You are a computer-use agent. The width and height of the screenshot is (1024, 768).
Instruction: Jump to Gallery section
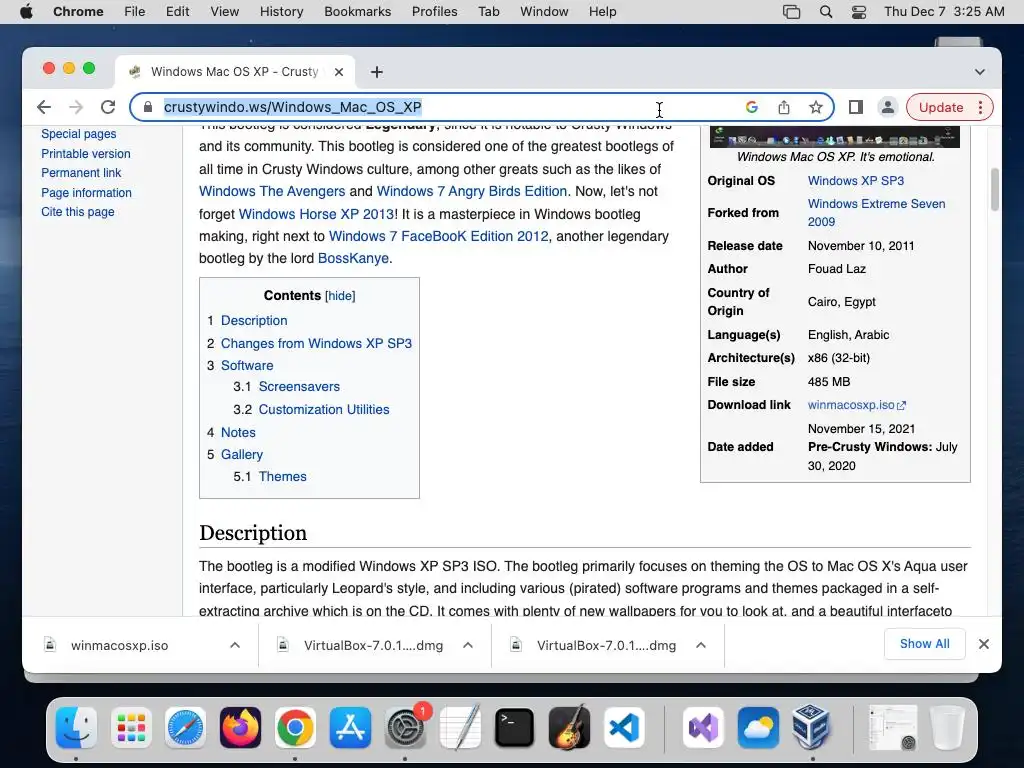point(242,455)
